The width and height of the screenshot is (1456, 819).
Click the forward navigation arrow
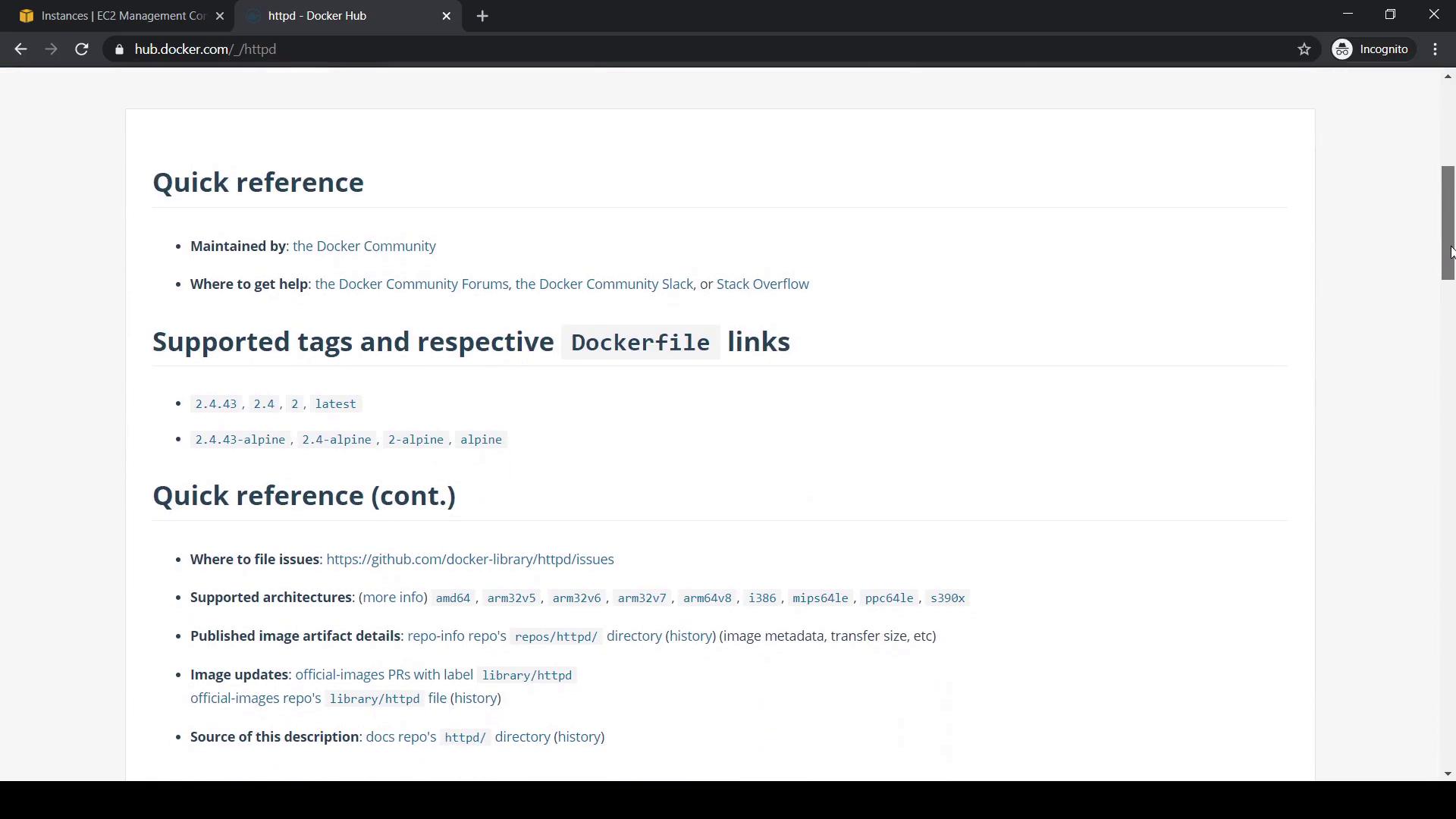click(x=51, y=49)
